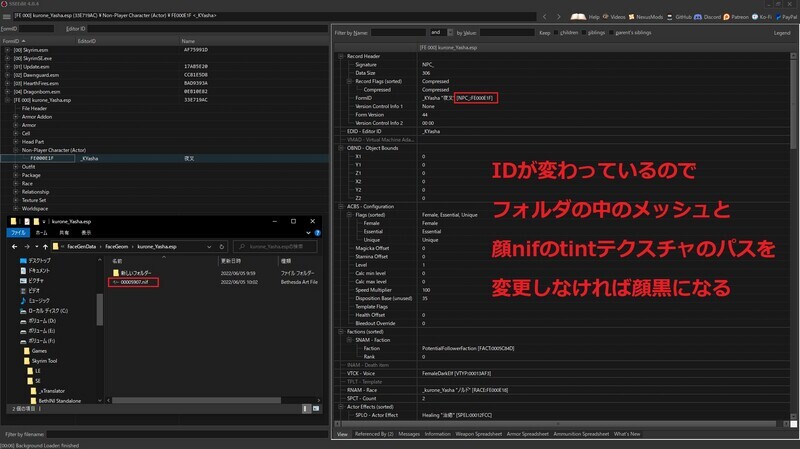Expand the Explorer ribbon chevron
This screenshot has height=449, width=800.
pyautogui.click(x=308, y=233)
